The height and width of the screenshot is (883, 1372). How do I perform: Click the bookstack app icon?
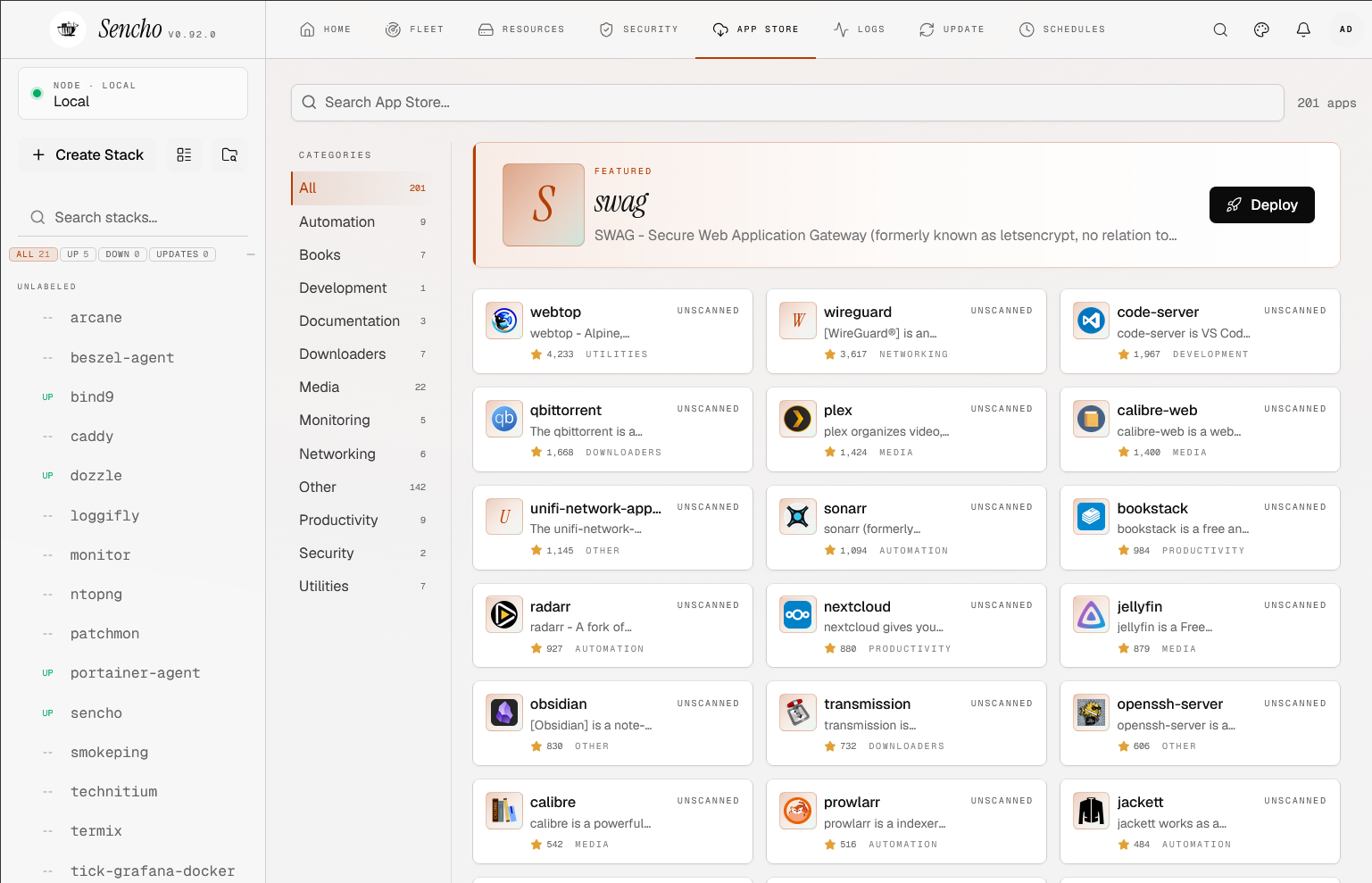[x=1091, y=516]
